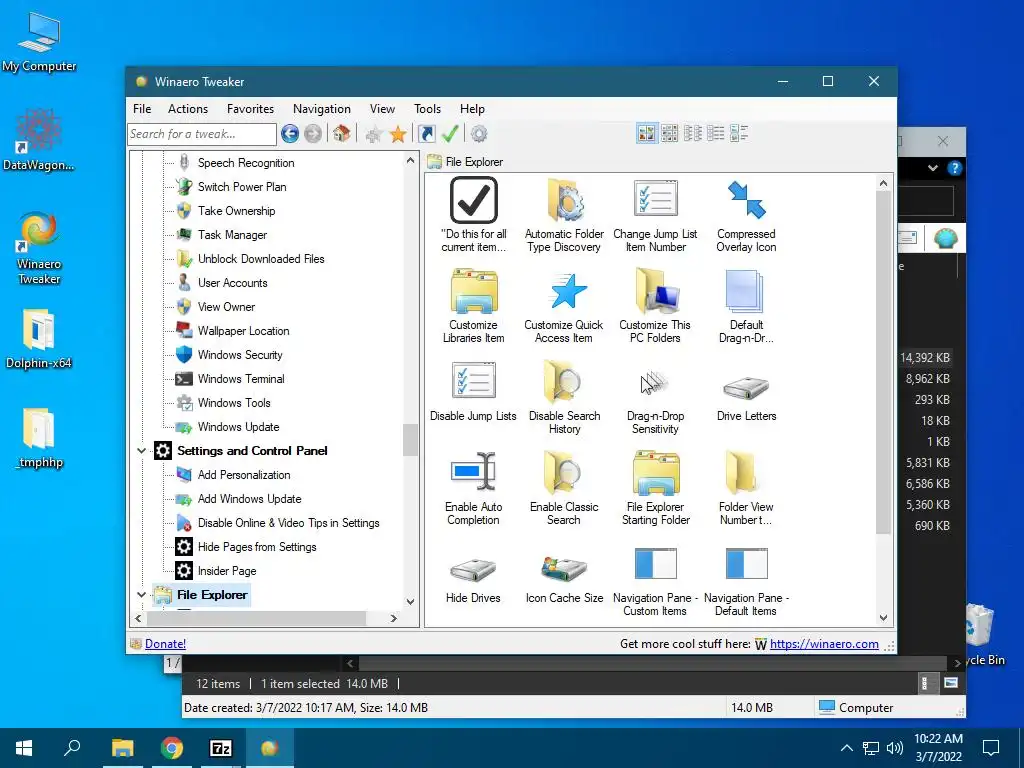Viewport: 1024px width, 768px height.
Task: Open Enable Auto Completion tweak
Action: [473, 488]
